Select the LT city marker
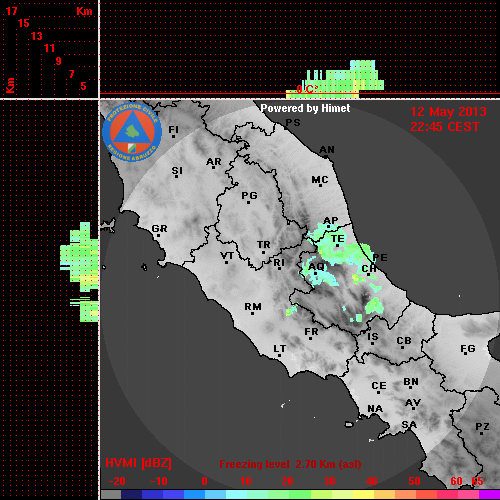The width and height of the screenshot is (500, 500). point(279,355)
